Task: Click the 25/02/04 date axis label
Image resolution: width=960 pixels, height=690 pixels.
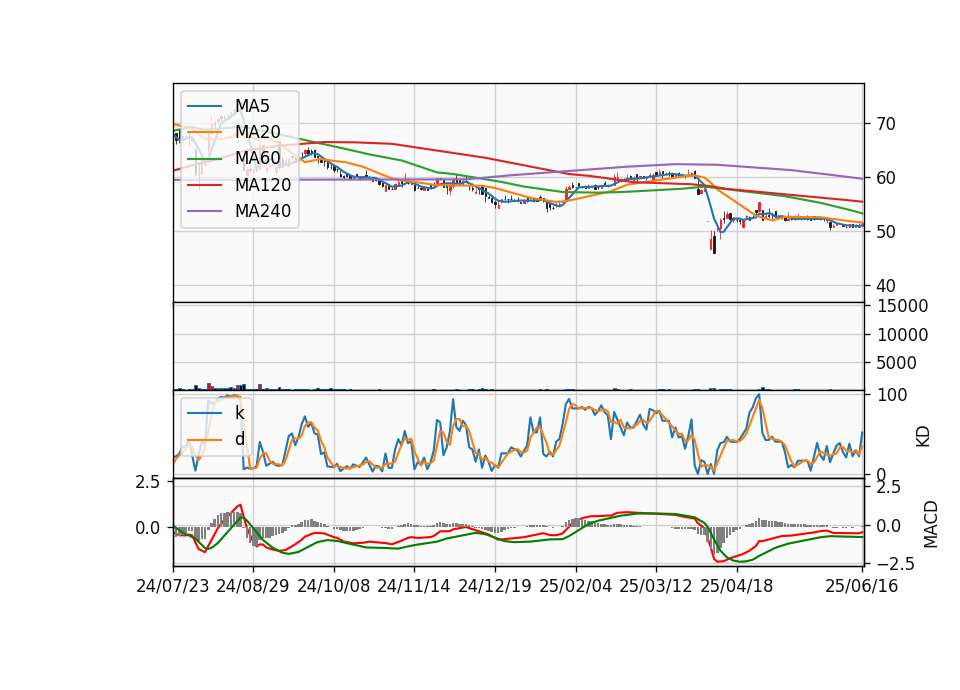Action: coord(576,586)
